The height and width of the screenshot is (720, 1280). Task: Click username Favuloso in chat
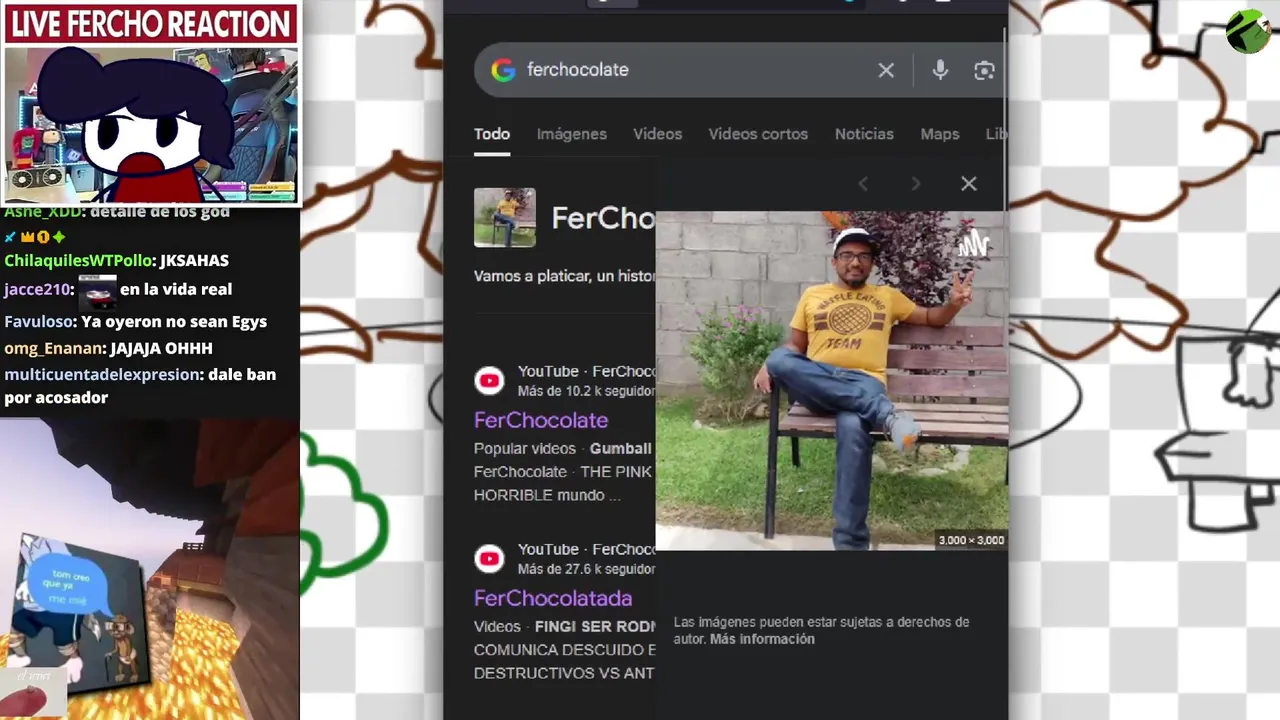(x=38, y=322)
